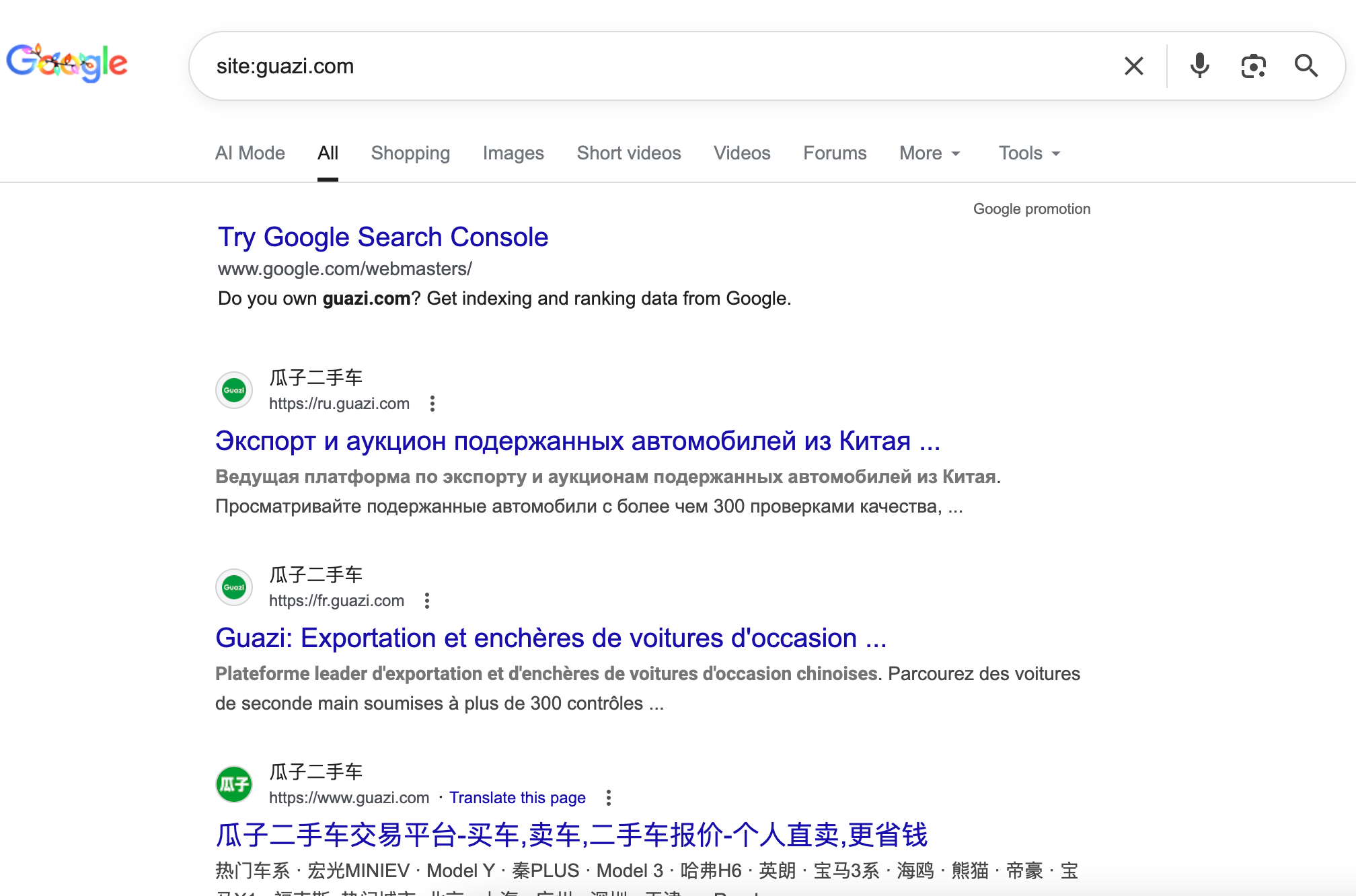The image size is (1356, 896).
Task: Expand the Tools dropdown
Action: click(x=1028, y=153)
